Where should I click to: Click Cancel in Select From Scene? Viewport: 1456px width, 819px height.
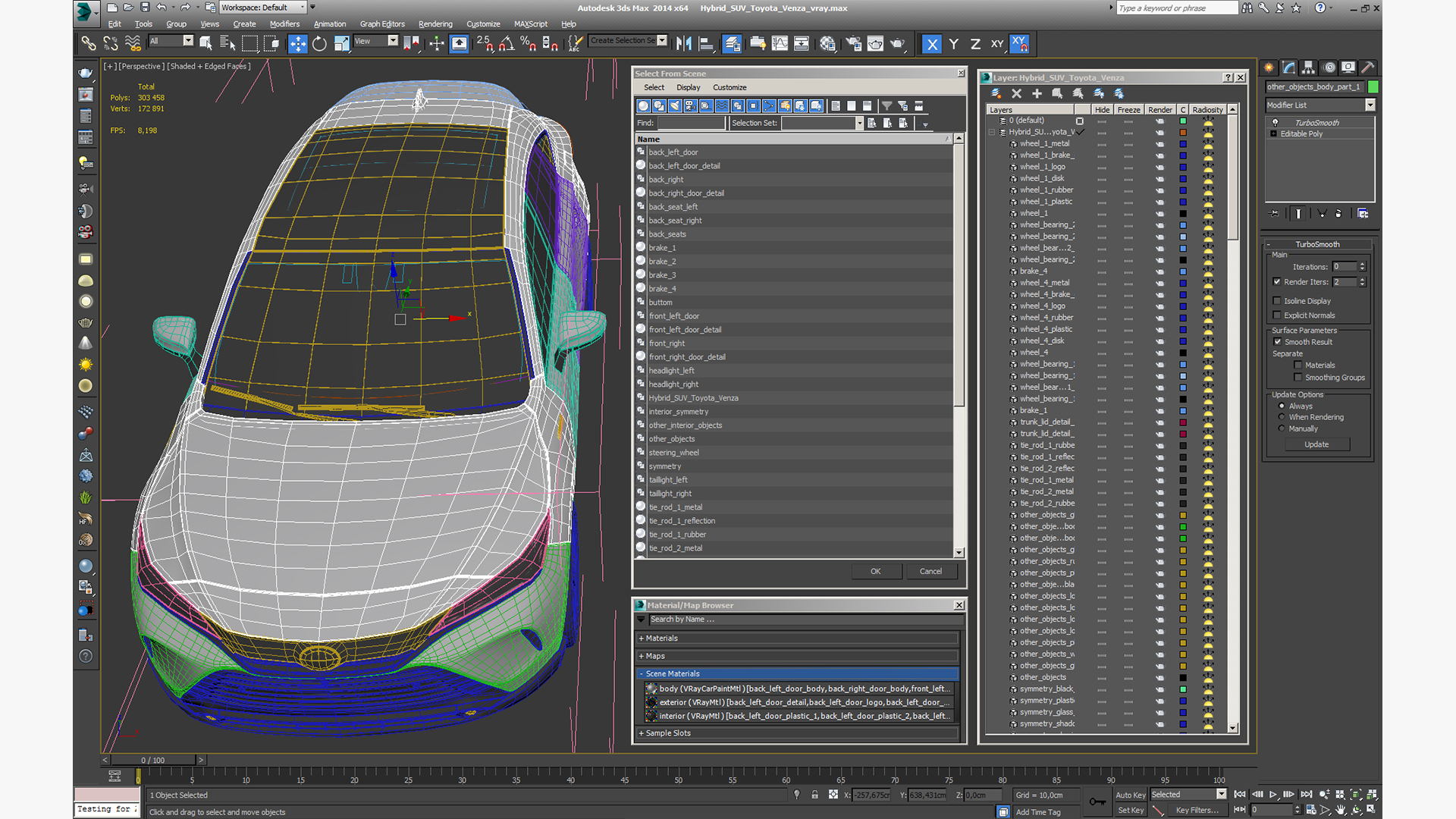[x=930, y=572]
